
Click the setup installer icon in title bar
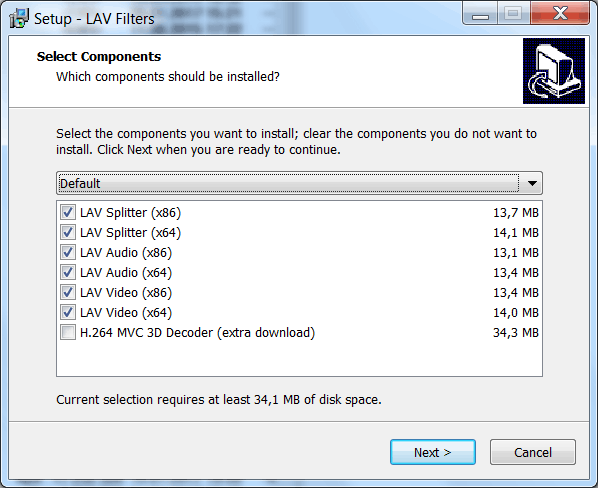click(19, 18)
